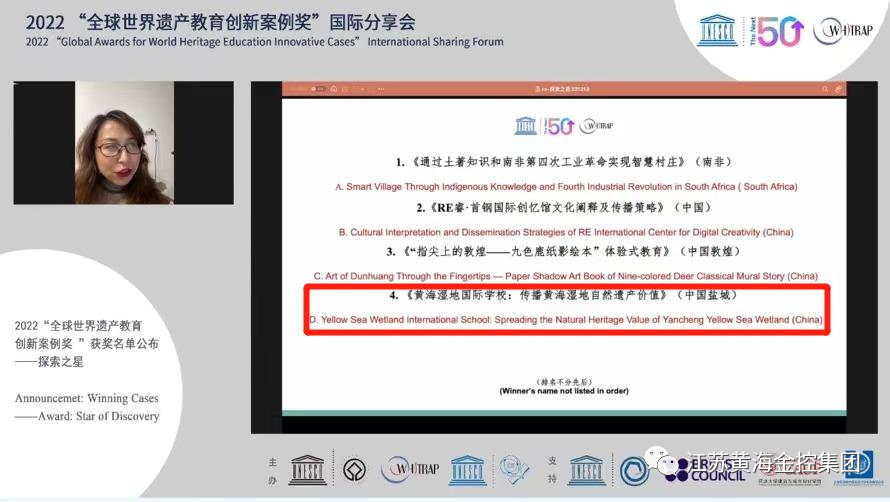Screen dimensions: 890x502
Task: Click the Home icon in PowerPoint title bar
Action: tap(336, 89)
